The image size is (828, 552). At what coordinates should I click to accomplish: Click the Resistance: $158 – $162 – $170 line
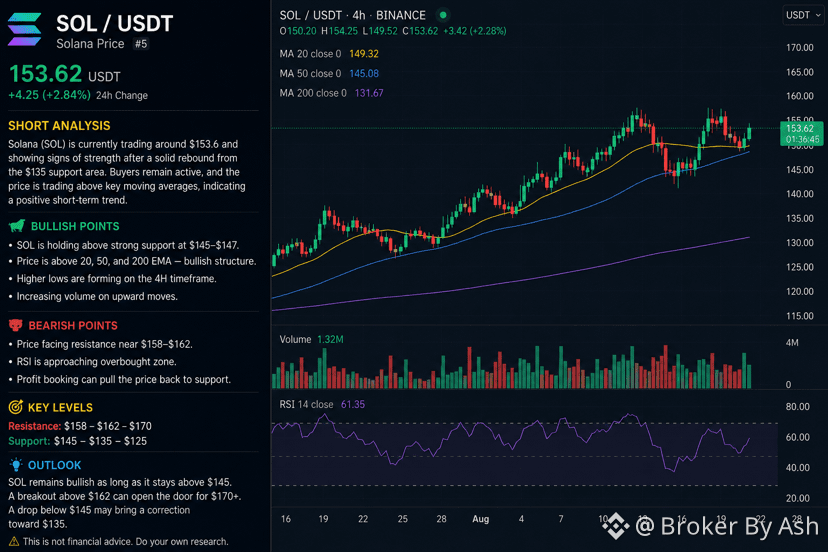click(80, 426)
